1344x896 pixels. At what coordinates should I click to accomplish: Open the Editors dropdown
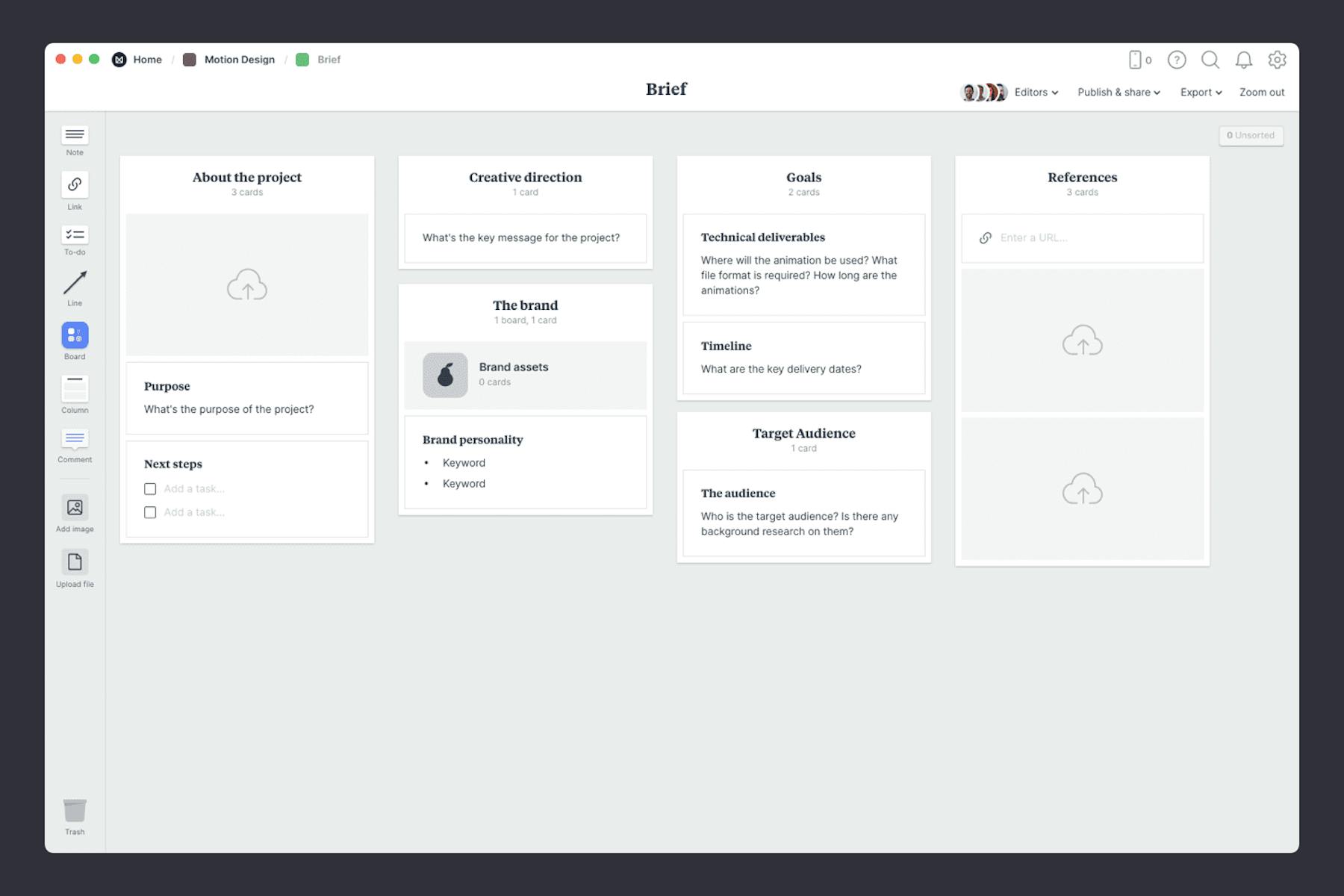pyautogui.click(x=1035, y=92)
